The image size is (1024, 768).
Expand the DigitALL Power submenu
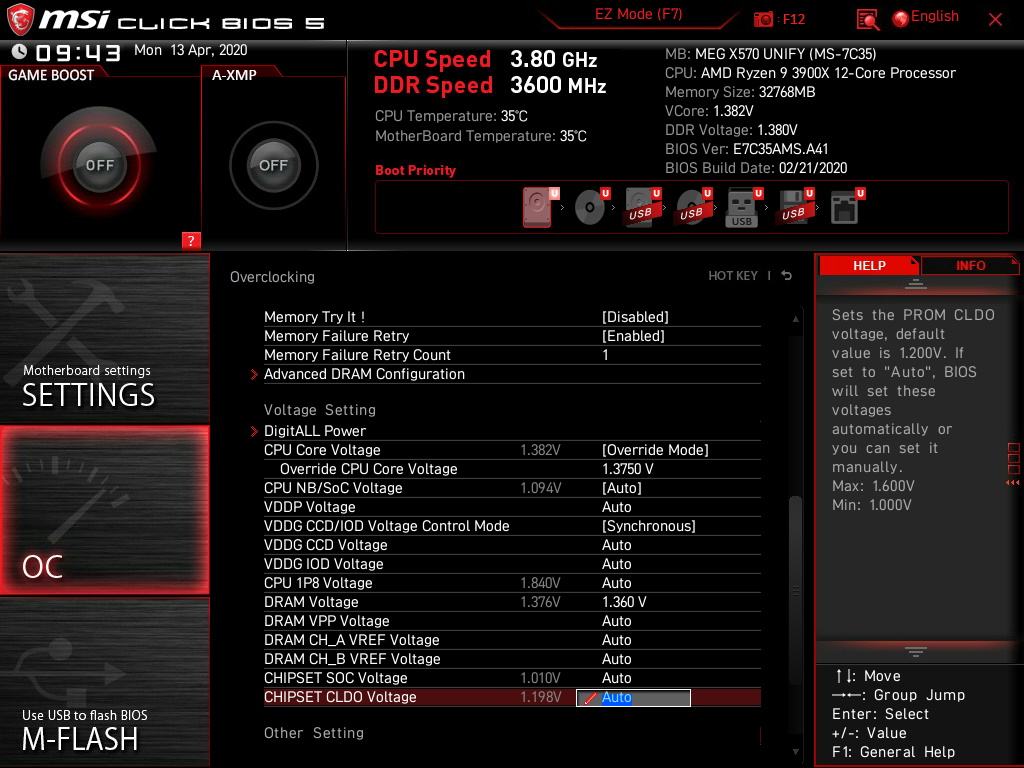[315, 430]
